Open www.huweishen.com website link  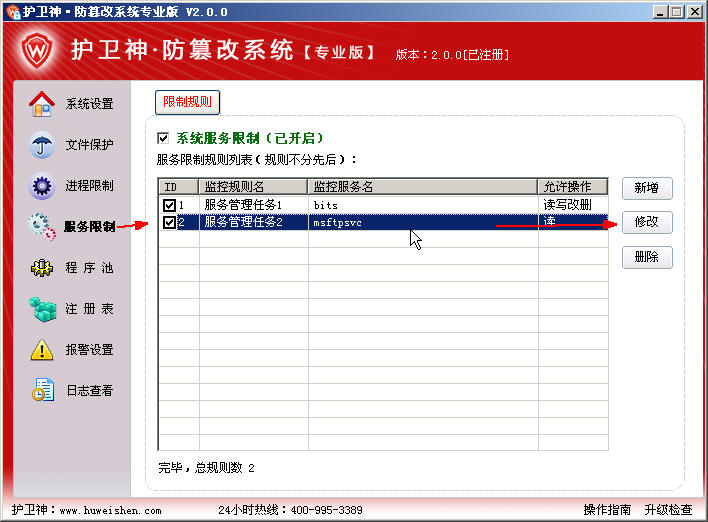[111, 511]
